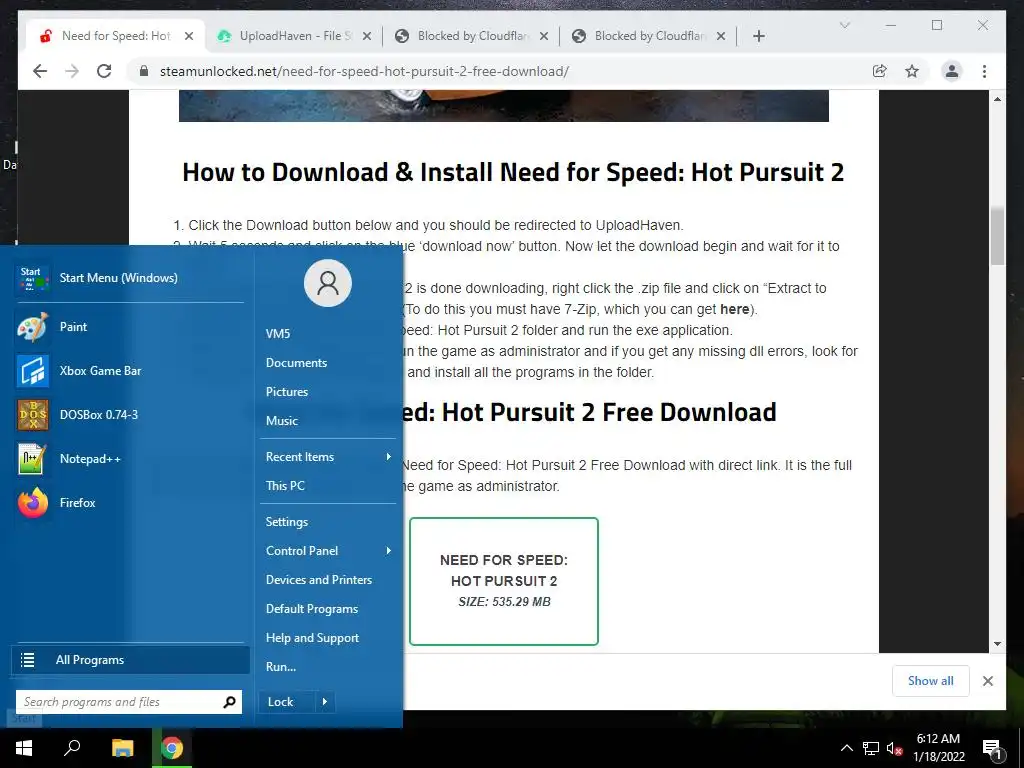Open the notification center icon
The width and height of the screenshot is (1024, 768).
click(992, 748)
